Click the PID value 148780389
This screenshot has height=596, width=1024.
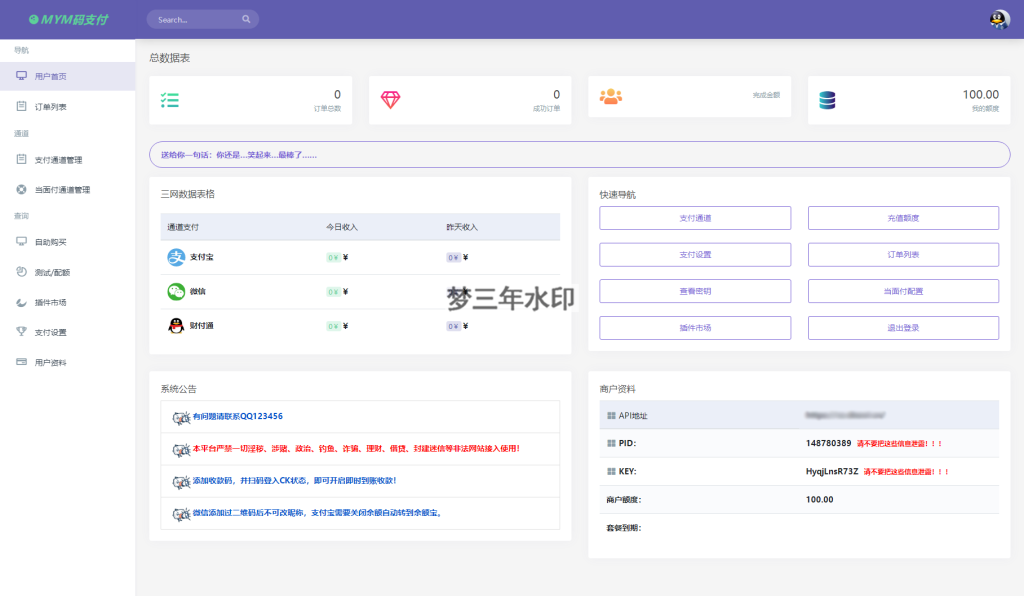pos(828,443)
